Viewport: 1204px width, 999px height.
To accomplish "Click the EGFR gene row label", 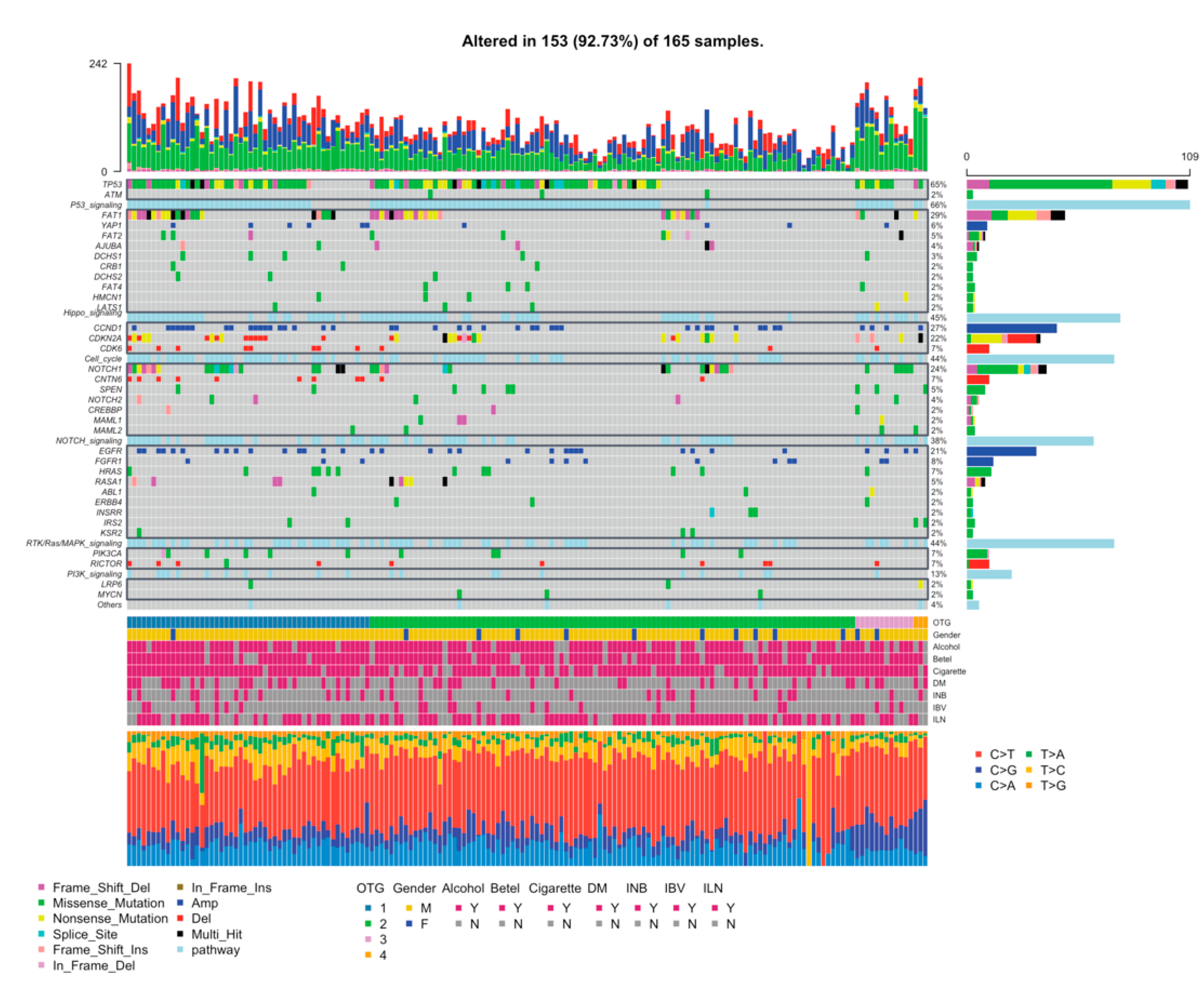I will 110,451.
